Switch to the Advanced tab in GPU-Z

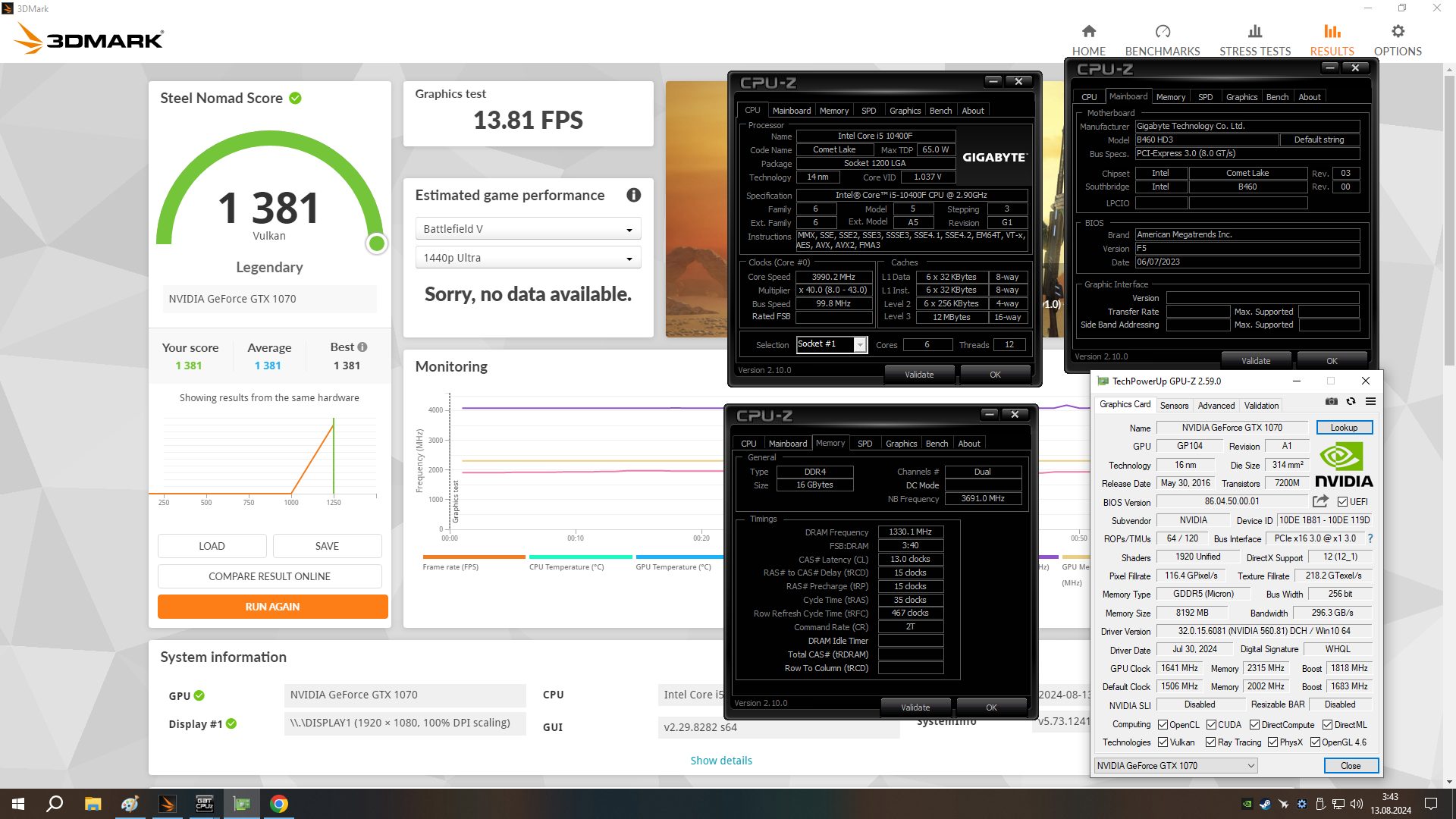tap(1216, 406)
